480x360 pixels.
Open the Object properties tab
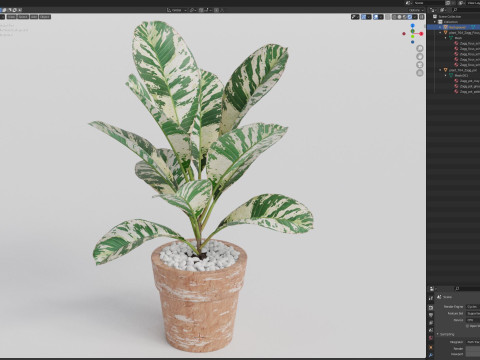431,348
